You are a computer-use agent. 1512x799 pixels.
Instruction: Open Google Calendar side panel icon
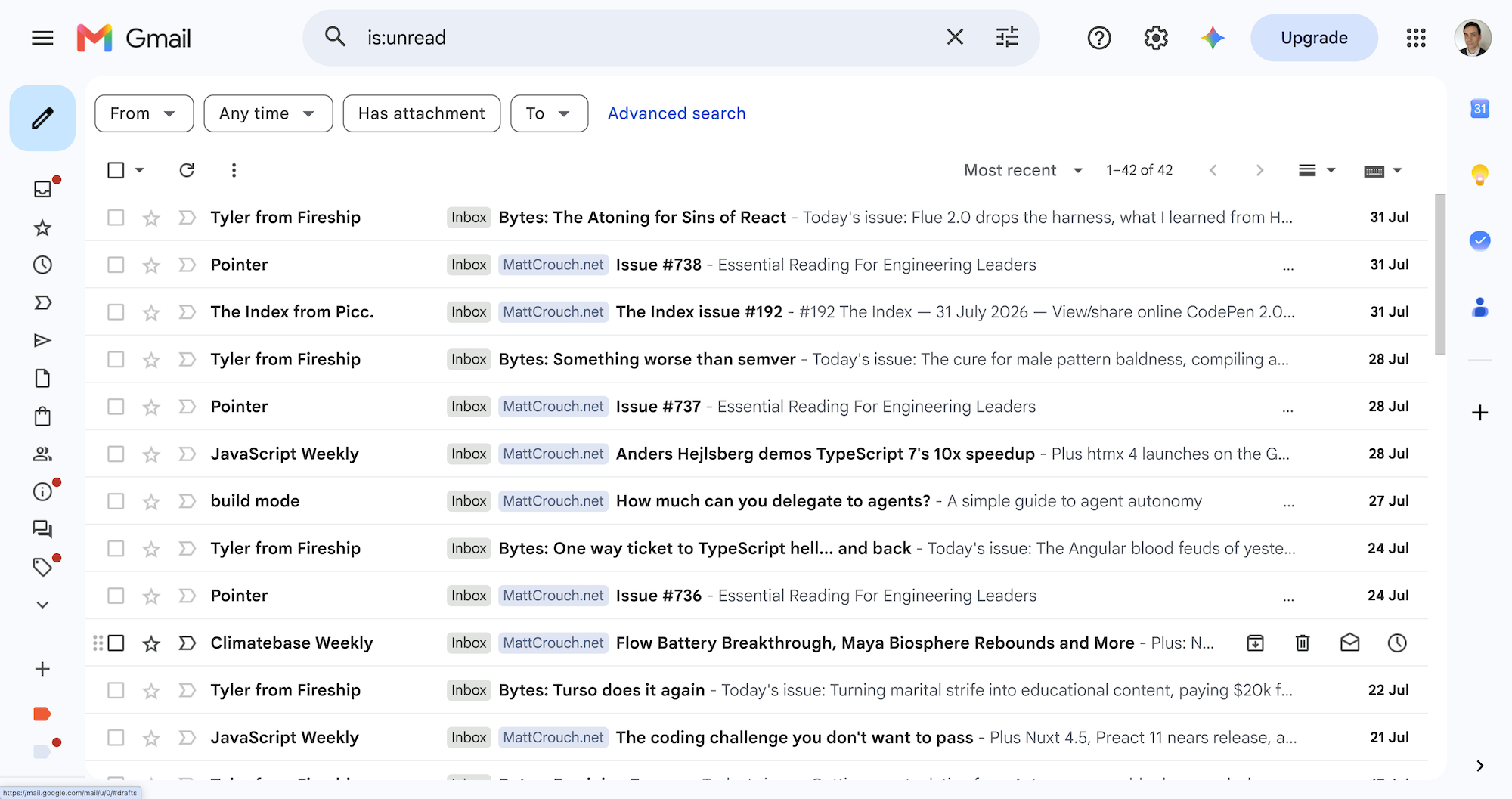[x=1480, y=109]
